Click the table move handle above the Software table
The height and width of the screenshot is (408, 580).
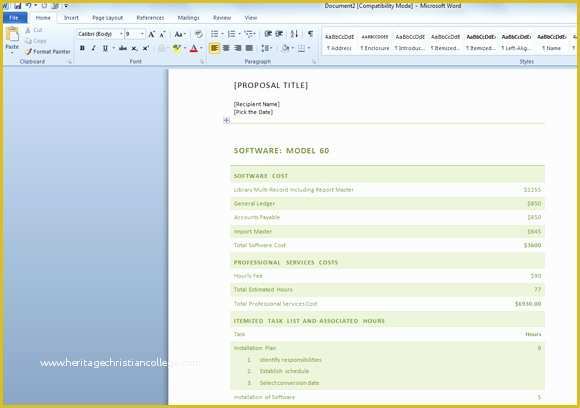[227, 120]
